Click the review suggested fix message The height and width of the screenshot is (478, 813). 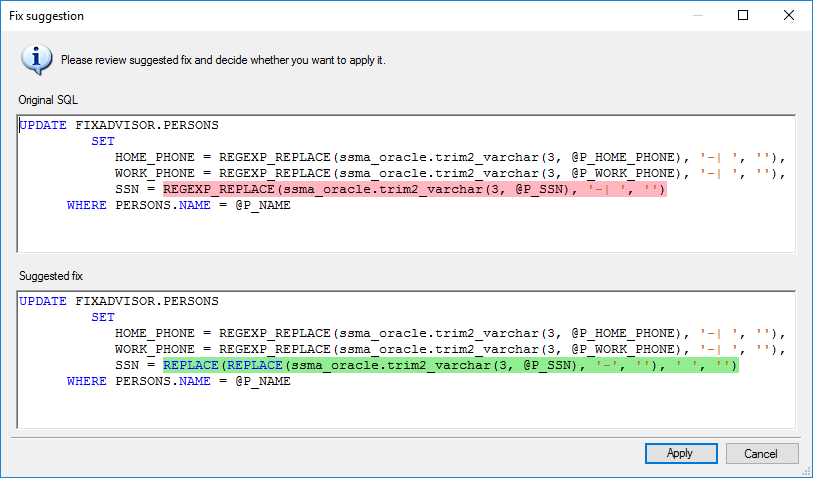(x=223, y=60)
